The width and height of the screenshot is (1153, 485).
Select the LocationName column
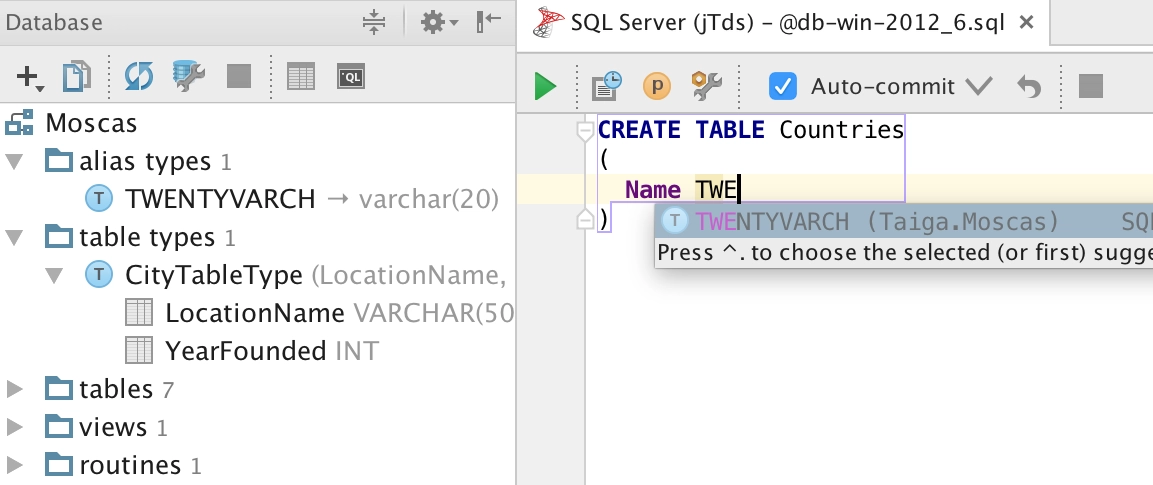point(254,314)
